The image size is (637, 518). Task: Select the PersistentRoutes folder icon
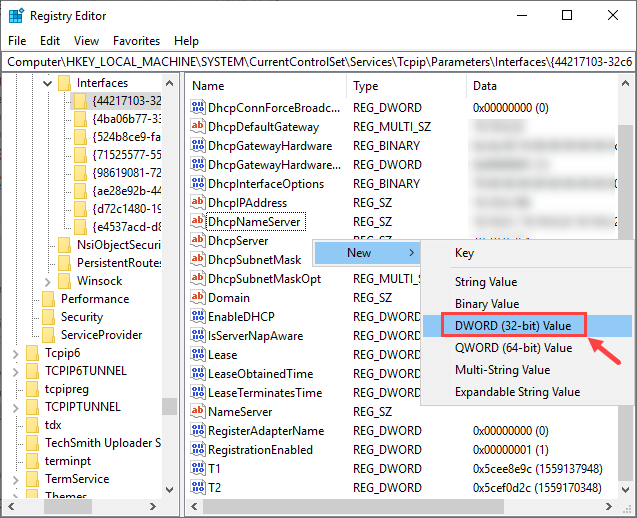tap(65, 262)
